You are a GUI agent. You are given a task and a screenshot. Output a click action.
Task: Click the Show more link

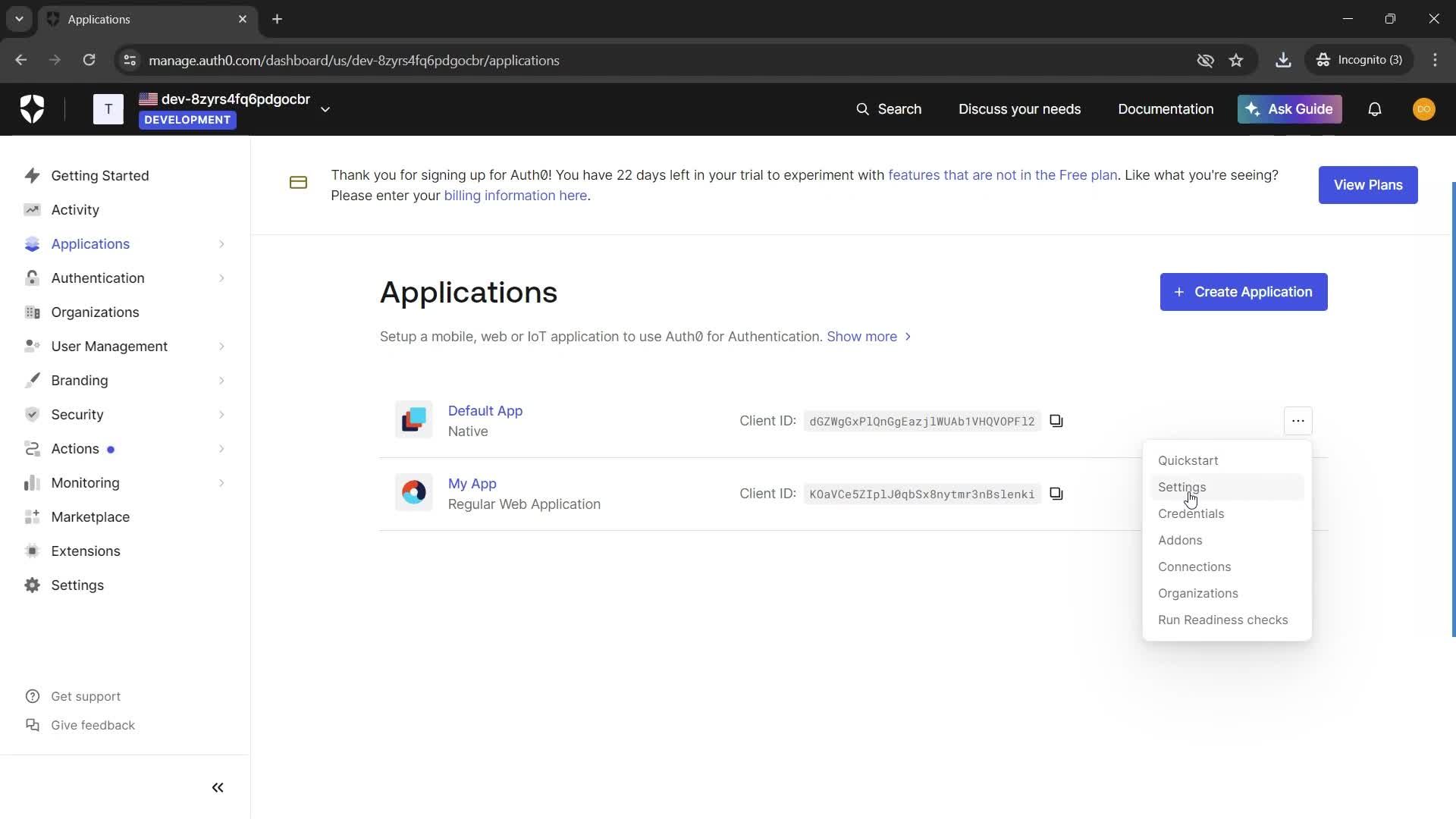(x=869, y=337)
